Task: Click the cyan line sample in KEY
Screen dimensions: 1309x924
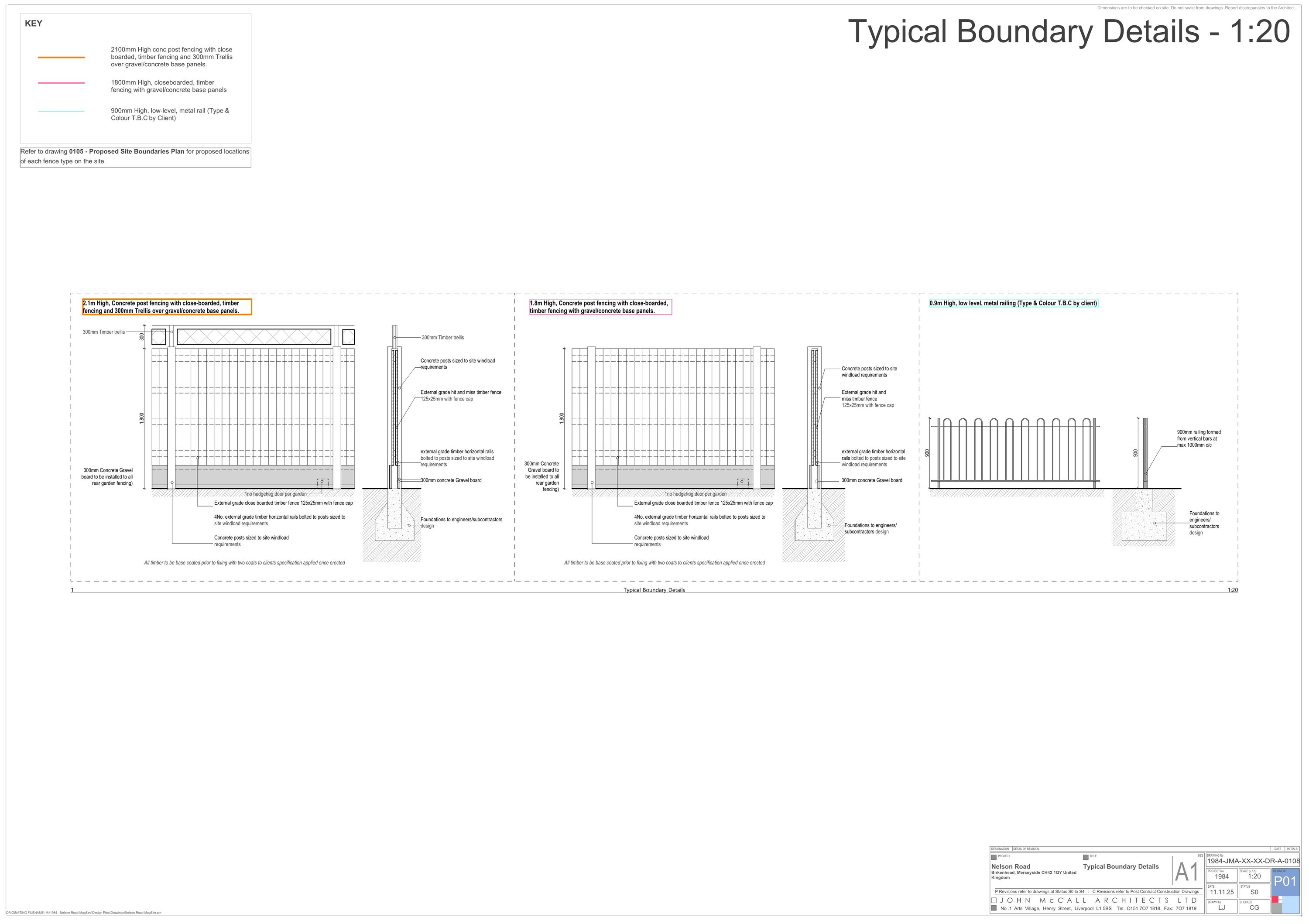Action: click(x=61, y=111)
